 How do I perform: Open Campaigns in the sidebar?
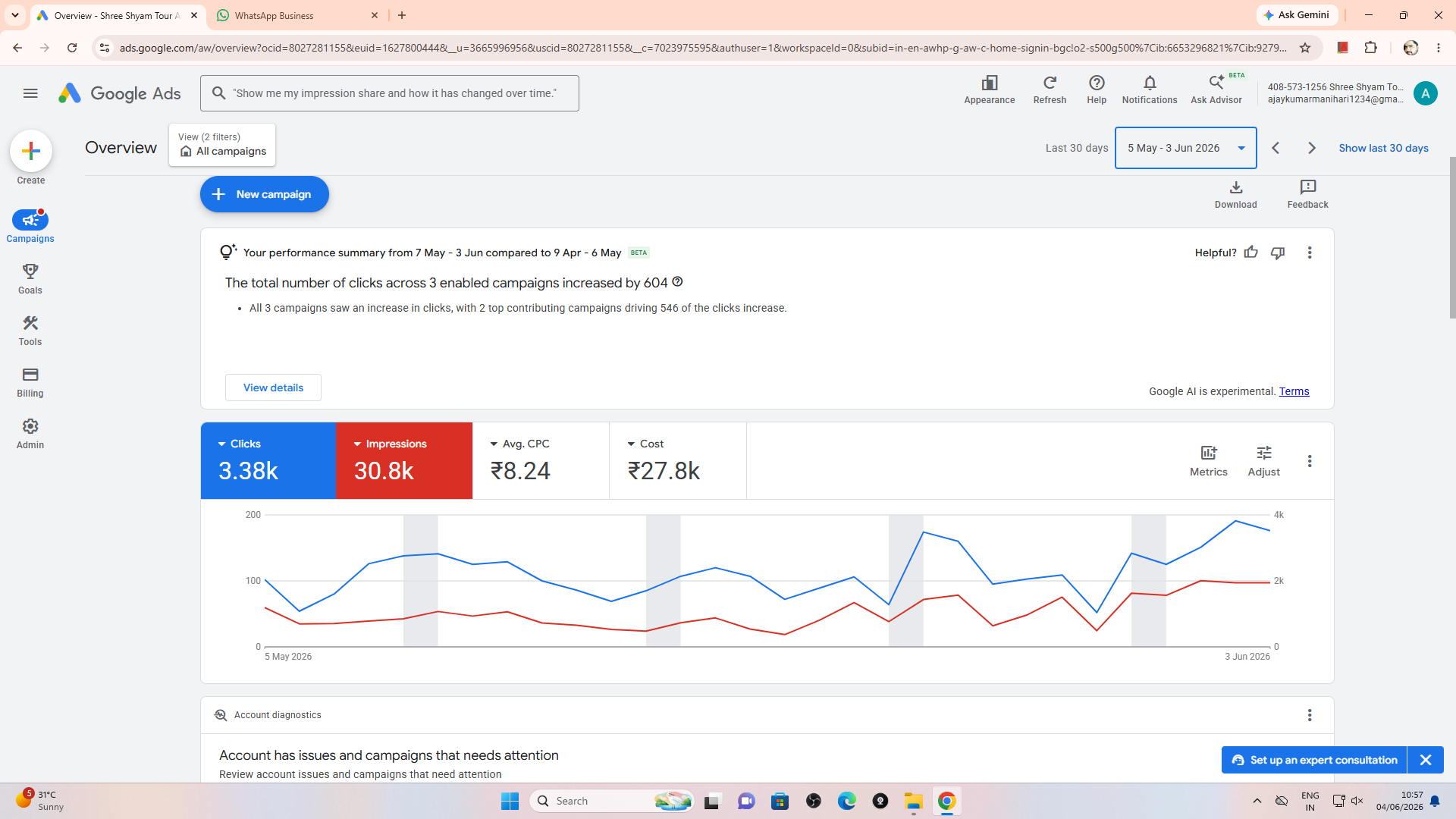point(30,227)
